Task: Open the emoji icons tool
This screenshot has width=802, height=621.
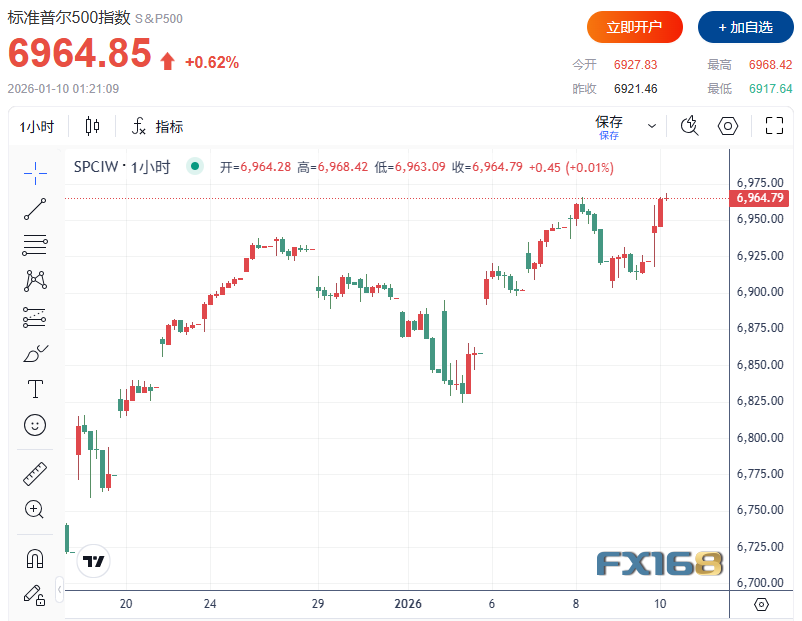Action: tap(35, 425)
